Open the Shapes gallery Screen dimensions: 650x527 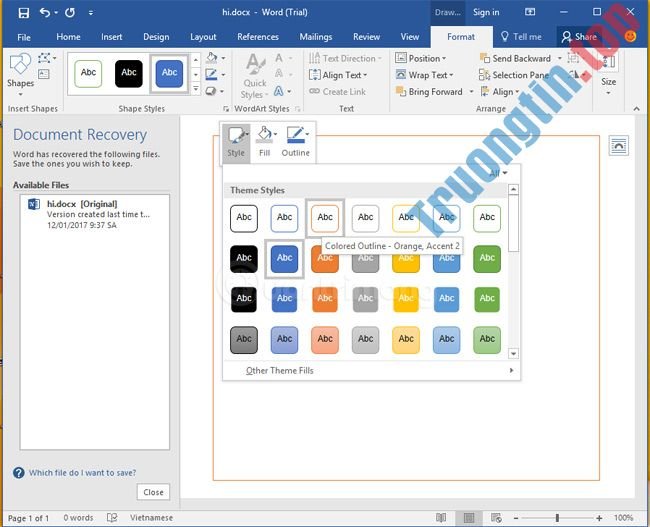point(20,75)
